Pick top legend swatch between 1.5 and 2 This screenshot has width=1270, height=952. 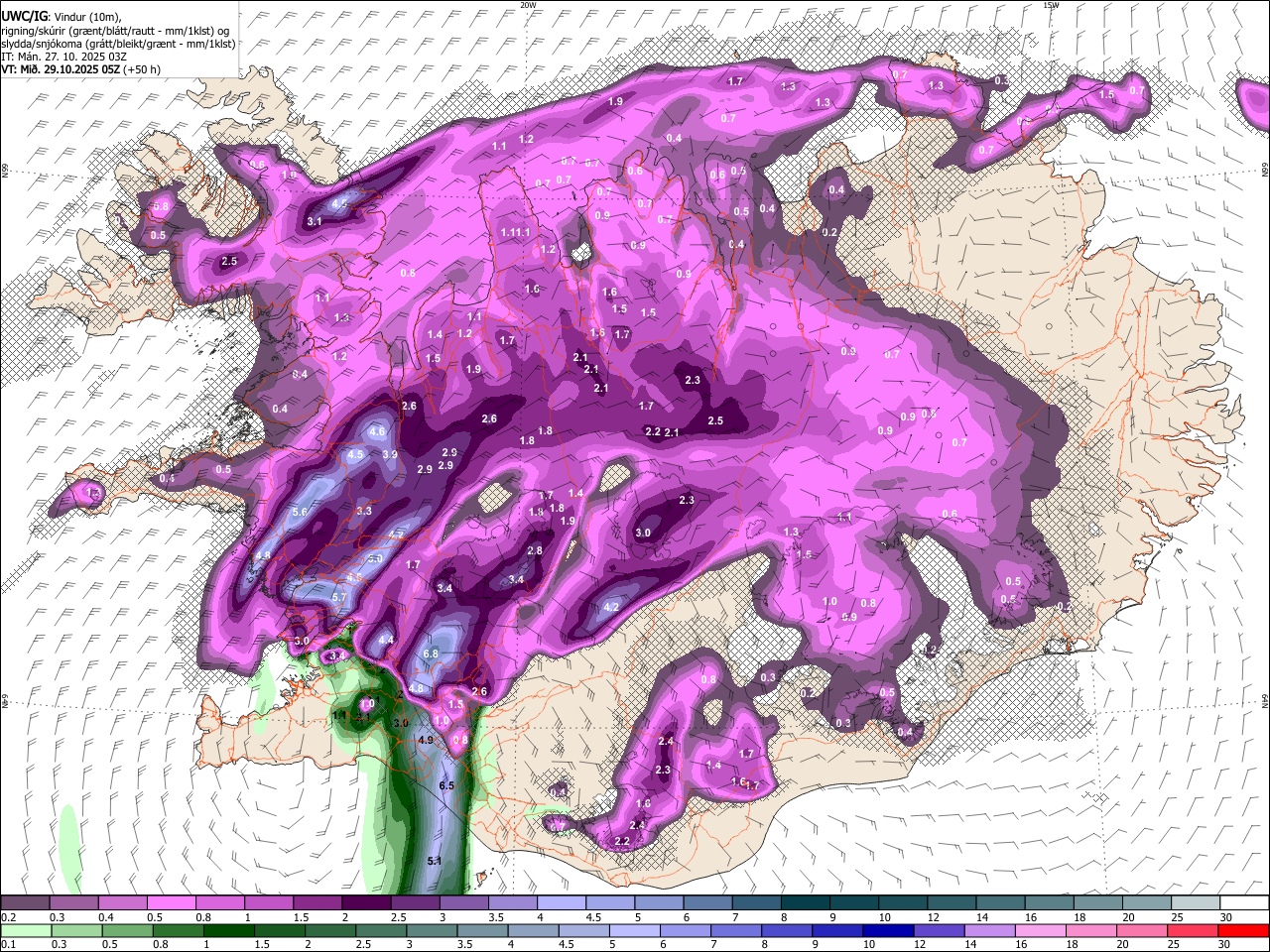317,903
